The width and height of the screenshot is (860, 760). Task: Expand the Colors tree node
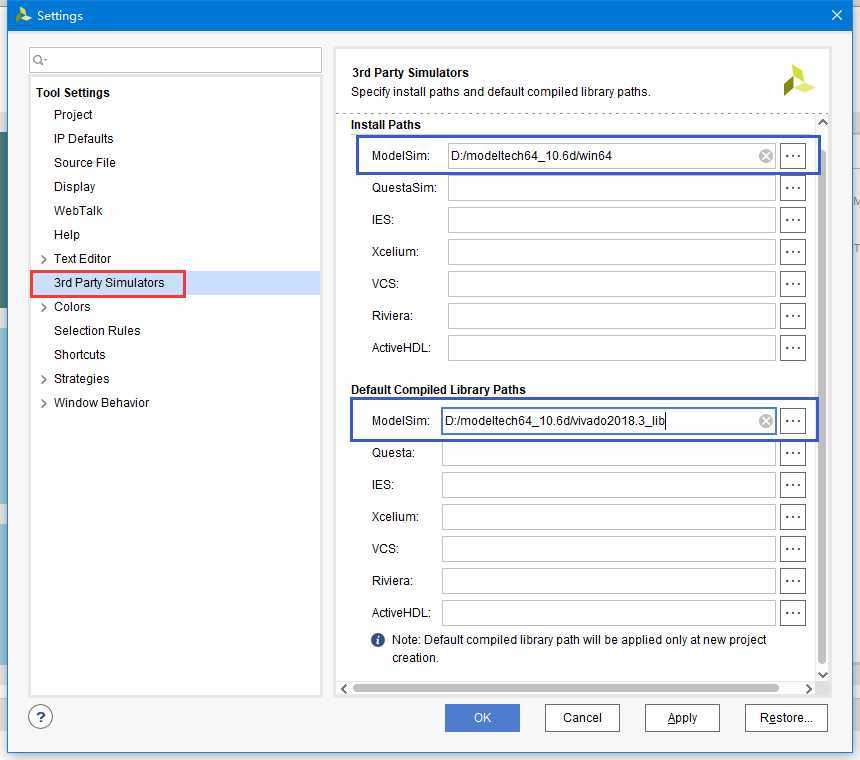click(x=44, y=307)
